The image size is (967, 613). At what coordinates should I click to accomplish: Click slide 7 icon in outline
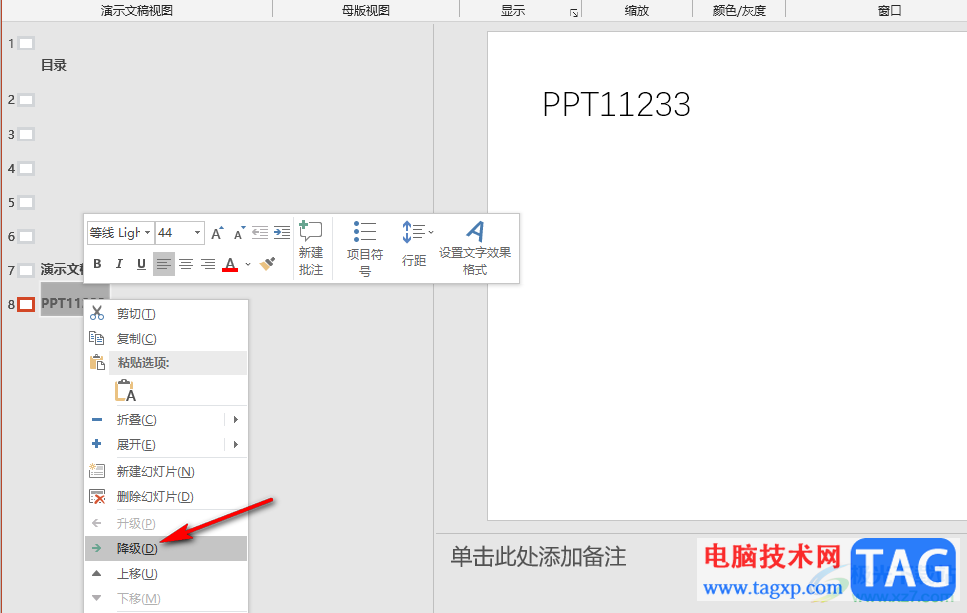(x=26, y=270)
